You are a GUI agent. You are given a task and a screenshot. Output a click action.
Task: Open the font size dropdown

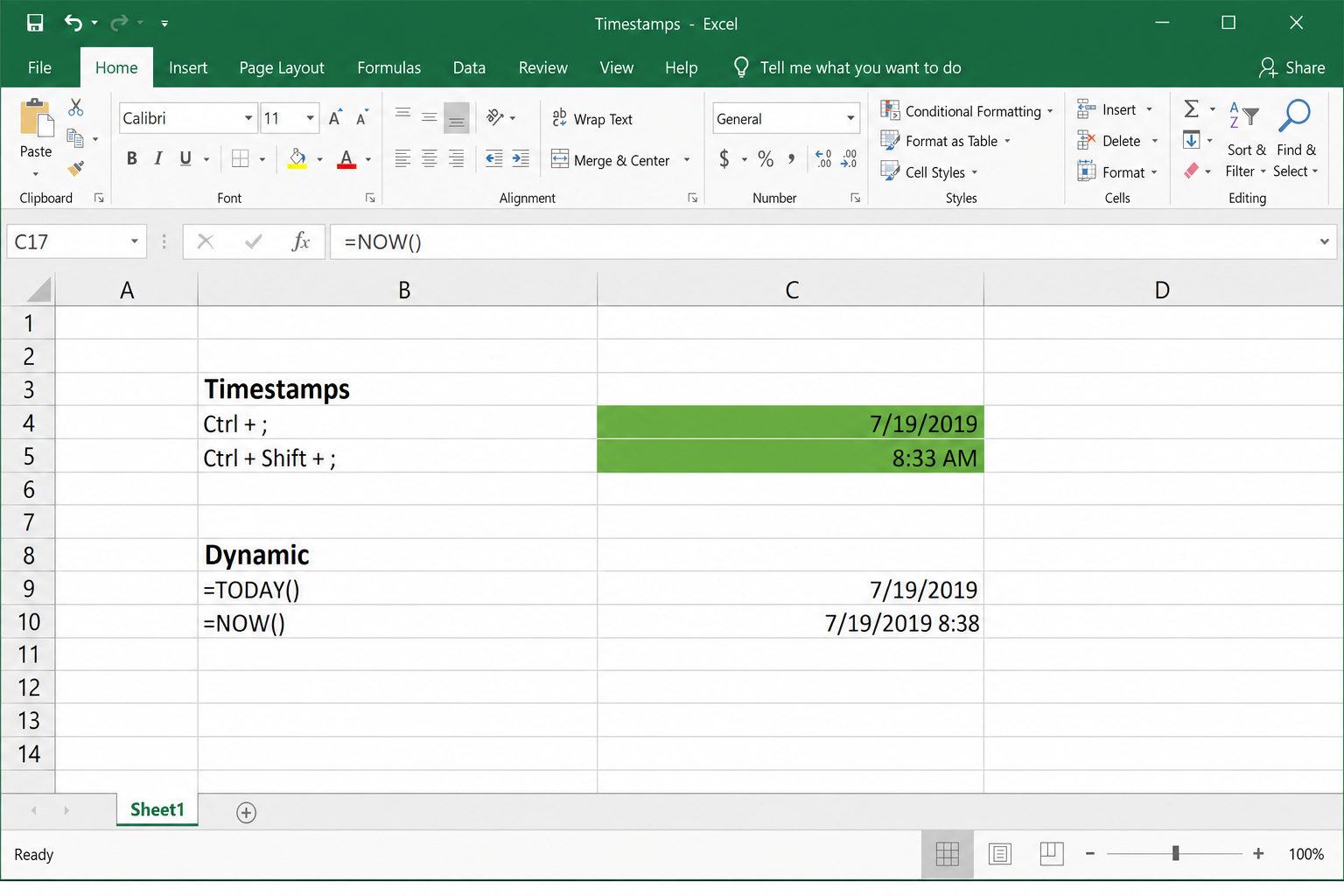311,118
